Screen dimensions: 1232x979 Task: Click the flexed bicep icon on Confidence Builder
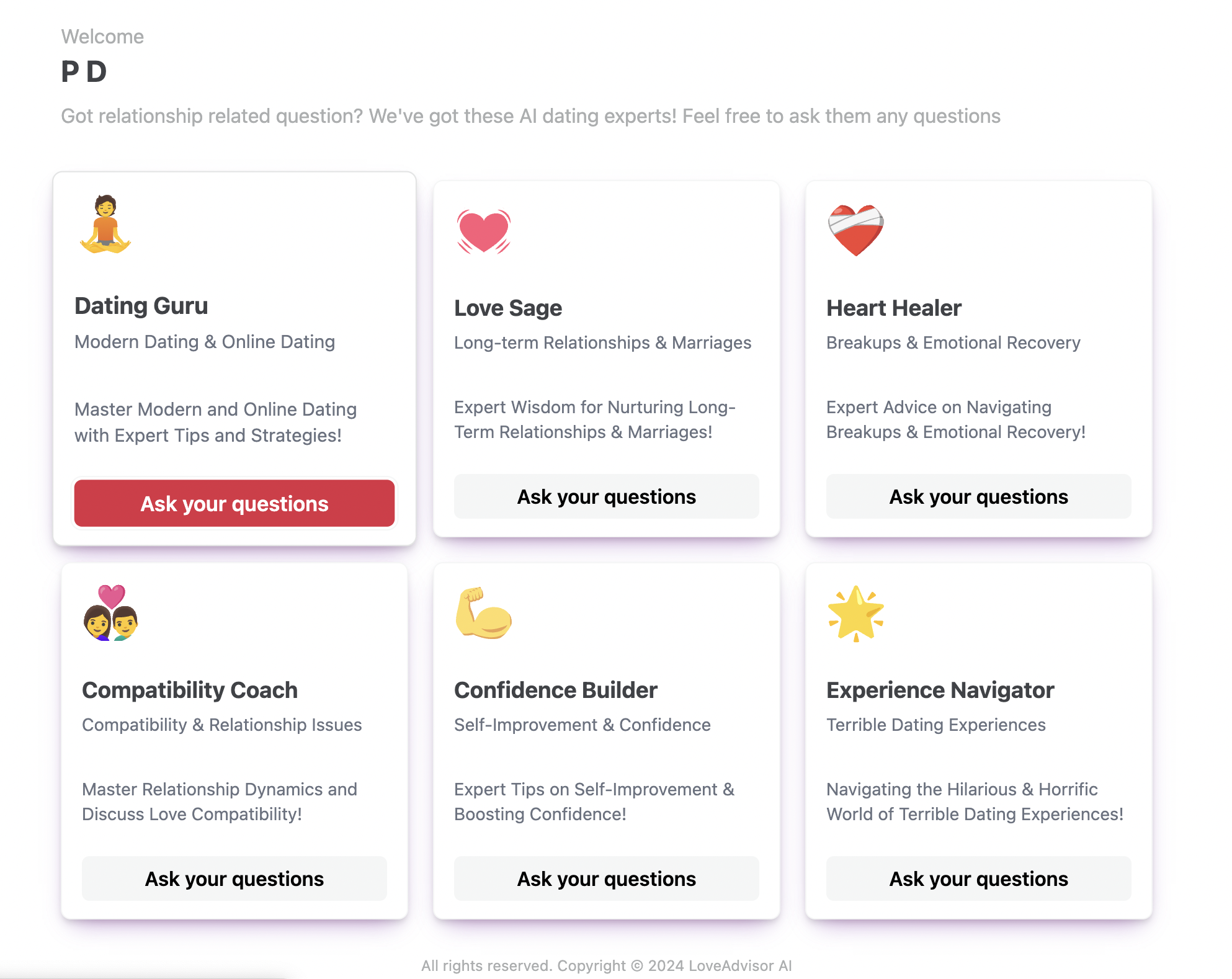tap(483, 613)
